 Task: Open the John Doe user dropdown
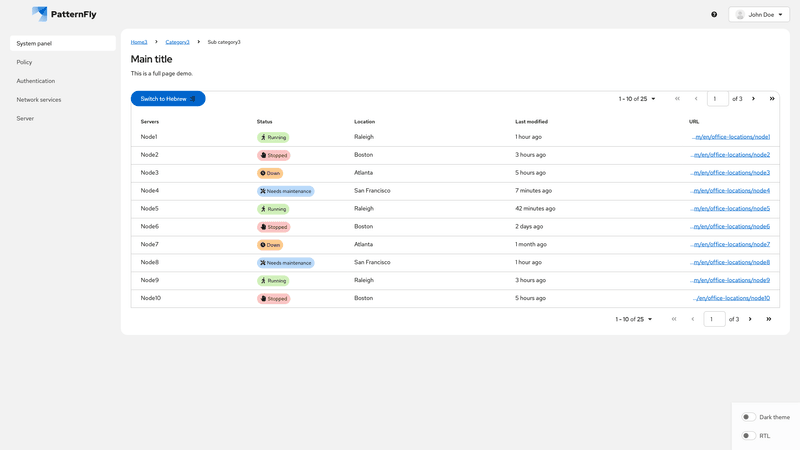[759, 14]
